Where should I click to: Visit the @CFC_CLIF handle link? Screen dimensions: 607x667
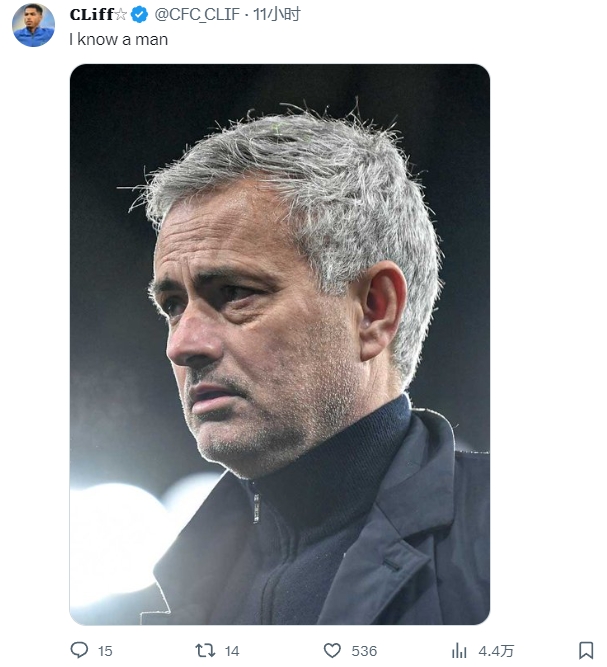(197, 14)
